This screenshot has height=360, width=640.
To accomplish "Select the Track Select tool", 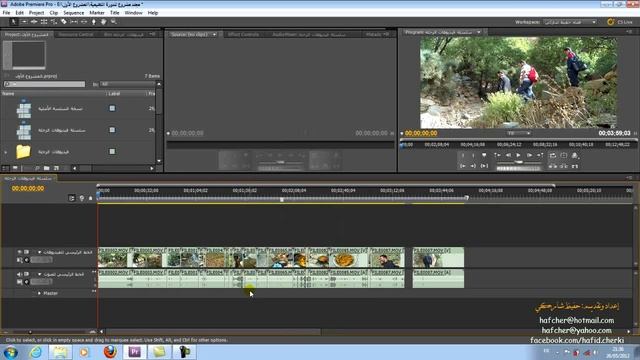I will click(x=24, y=22).
